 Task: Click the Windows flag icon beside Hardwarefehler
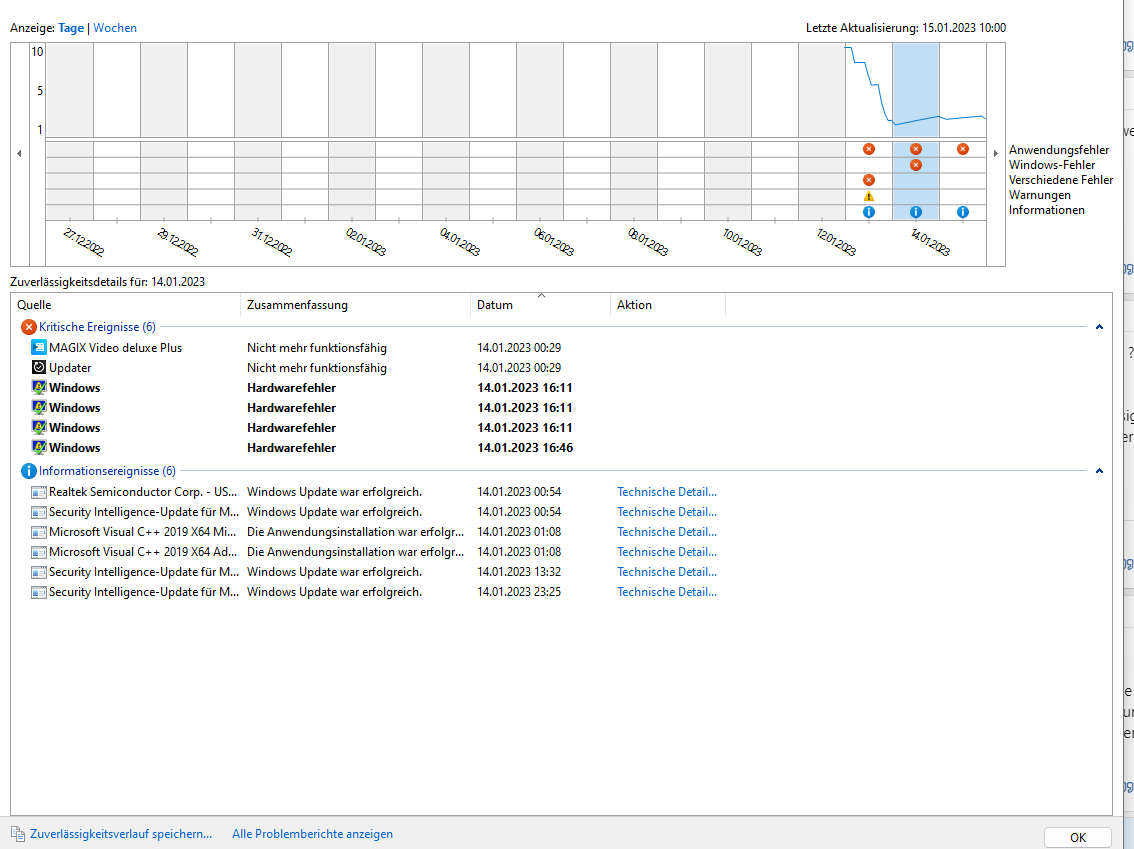click(37, 387)
